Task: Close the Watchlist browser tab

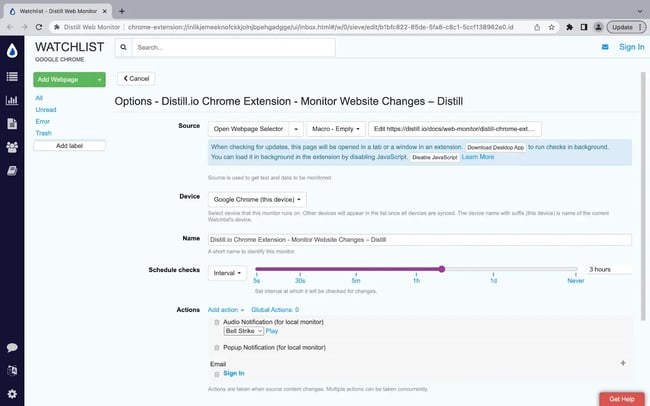Action: (x=105, y=11)
